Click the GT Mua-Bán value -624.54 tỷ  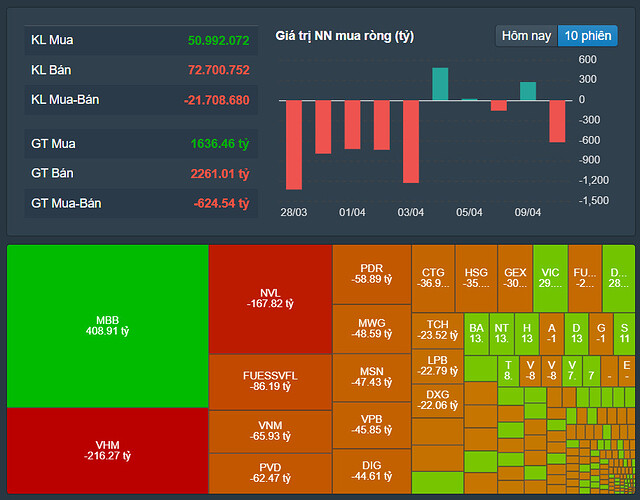221,203
